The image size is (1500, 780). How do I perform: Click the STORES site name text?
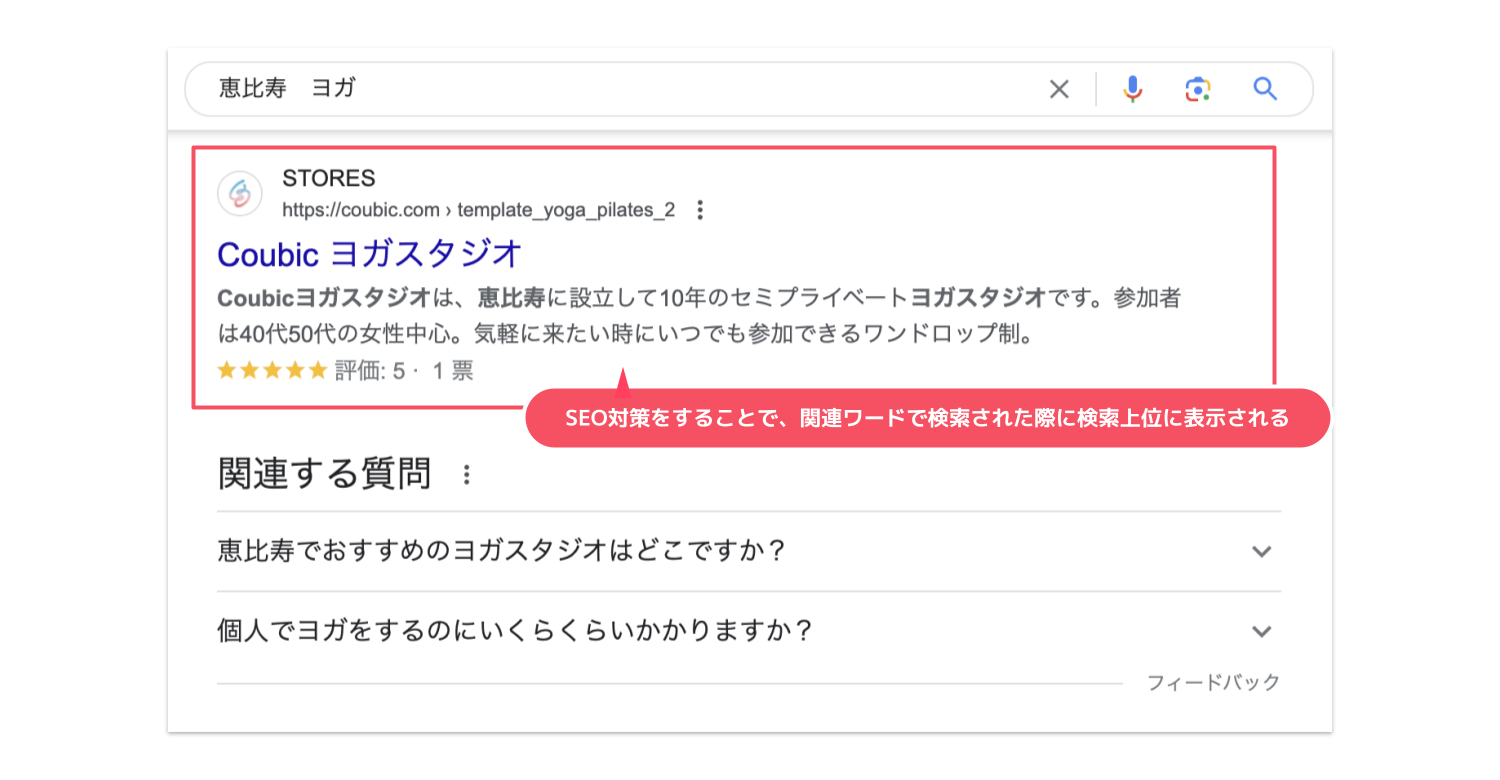point(328,179)
